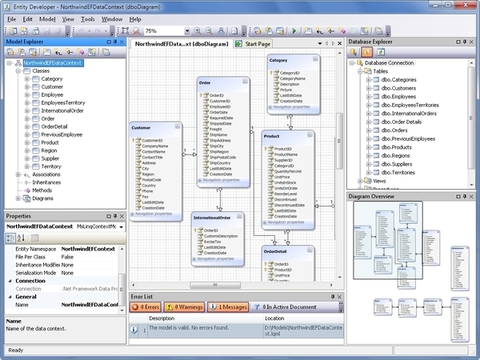Open the Model menu
This screenshot has height=360, width=480.
[47, 19]
